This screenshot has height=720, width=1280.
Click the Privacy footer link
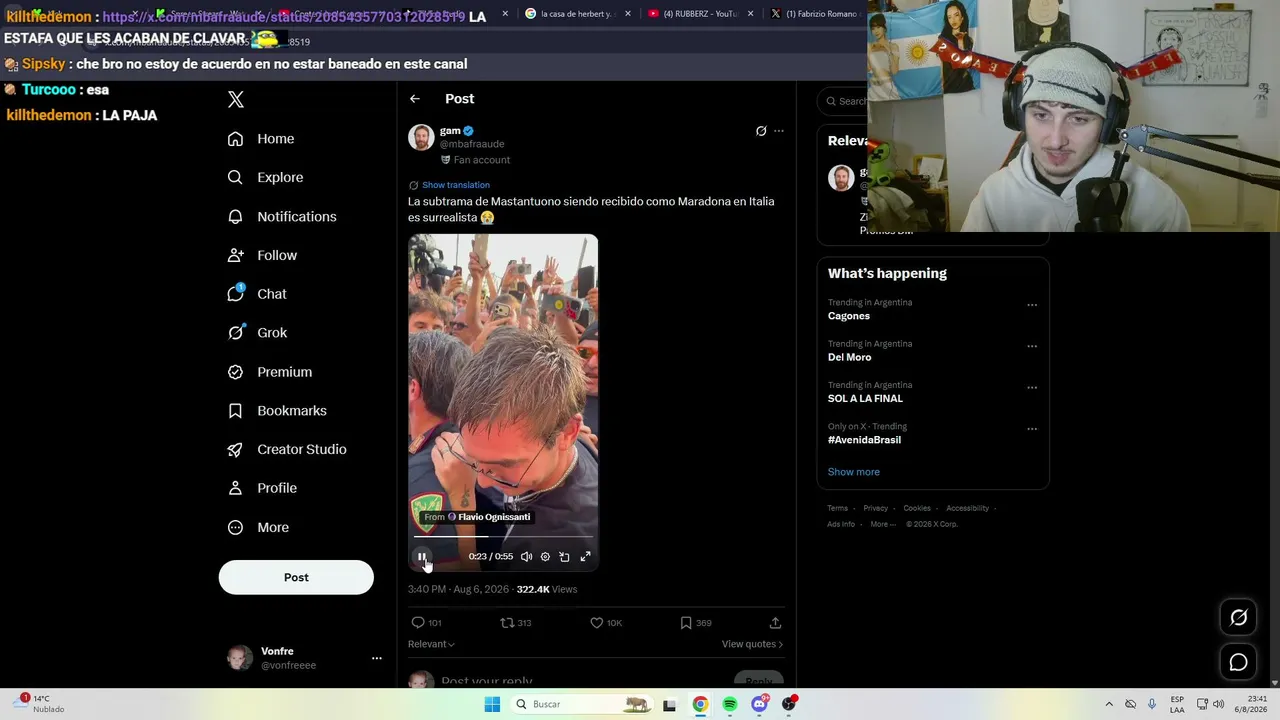876,508
